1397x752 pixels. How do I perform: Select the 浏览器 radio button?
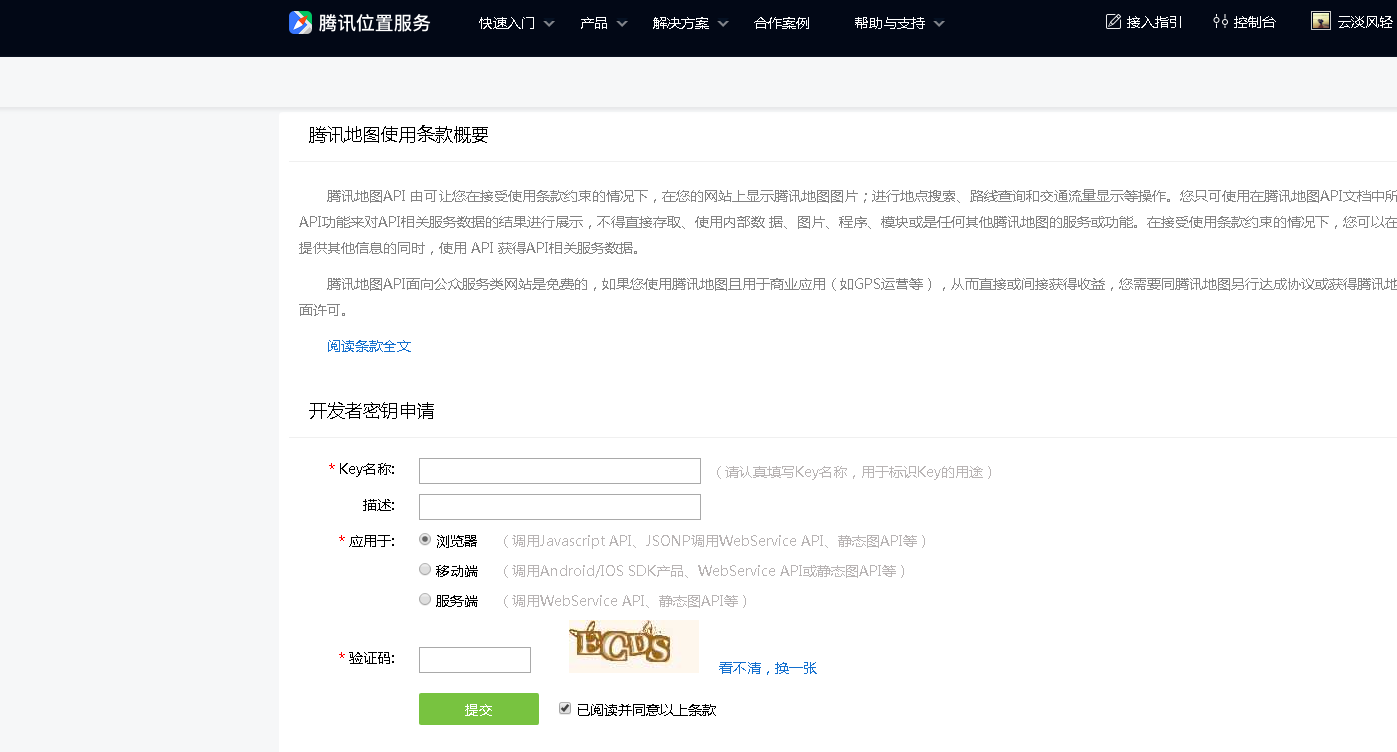pos(425,539)
